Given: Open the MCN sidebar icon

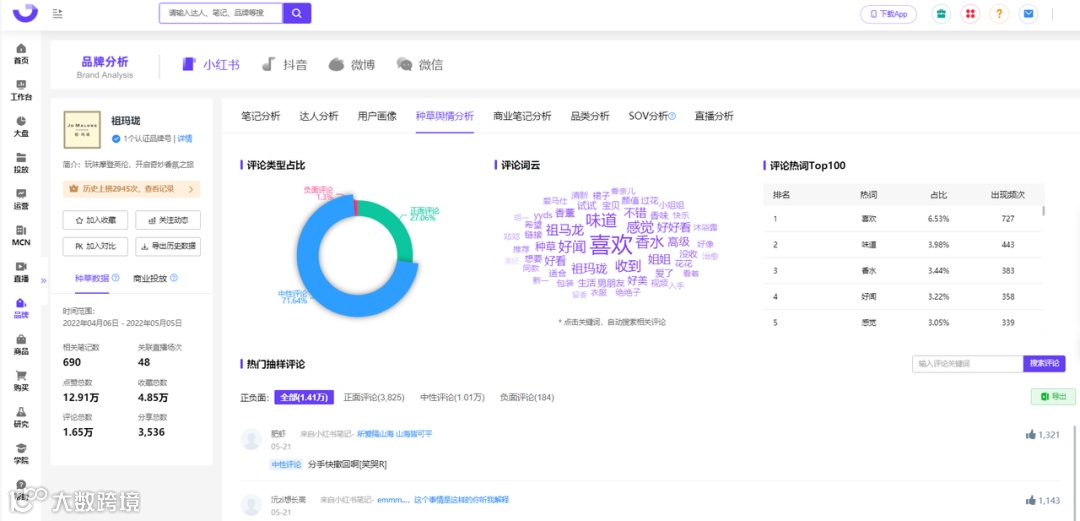Looking at the screenshot, I should pos(21,236).
